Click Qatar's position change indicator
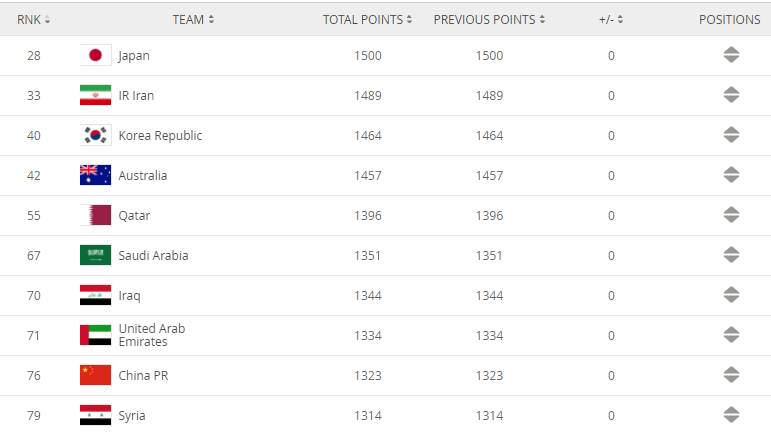771x433 pixels. click(731, 216)
